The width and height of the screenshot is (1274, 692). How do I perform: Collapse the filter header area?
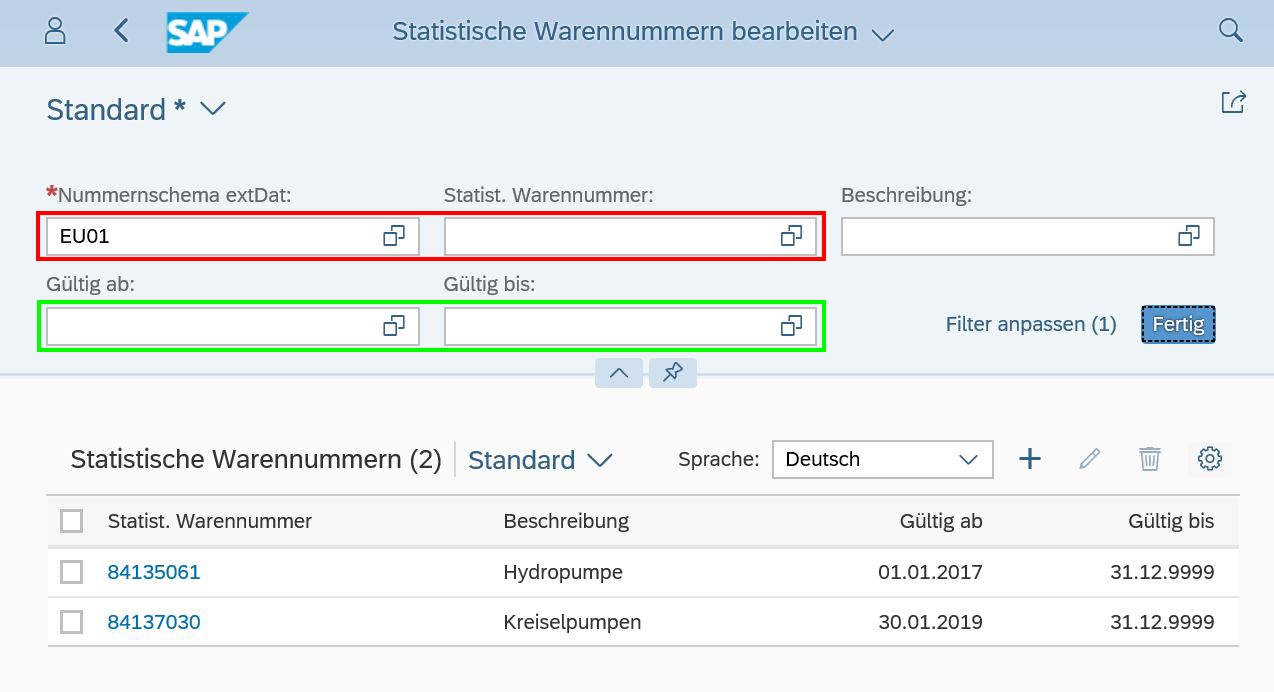coord(618,373)
